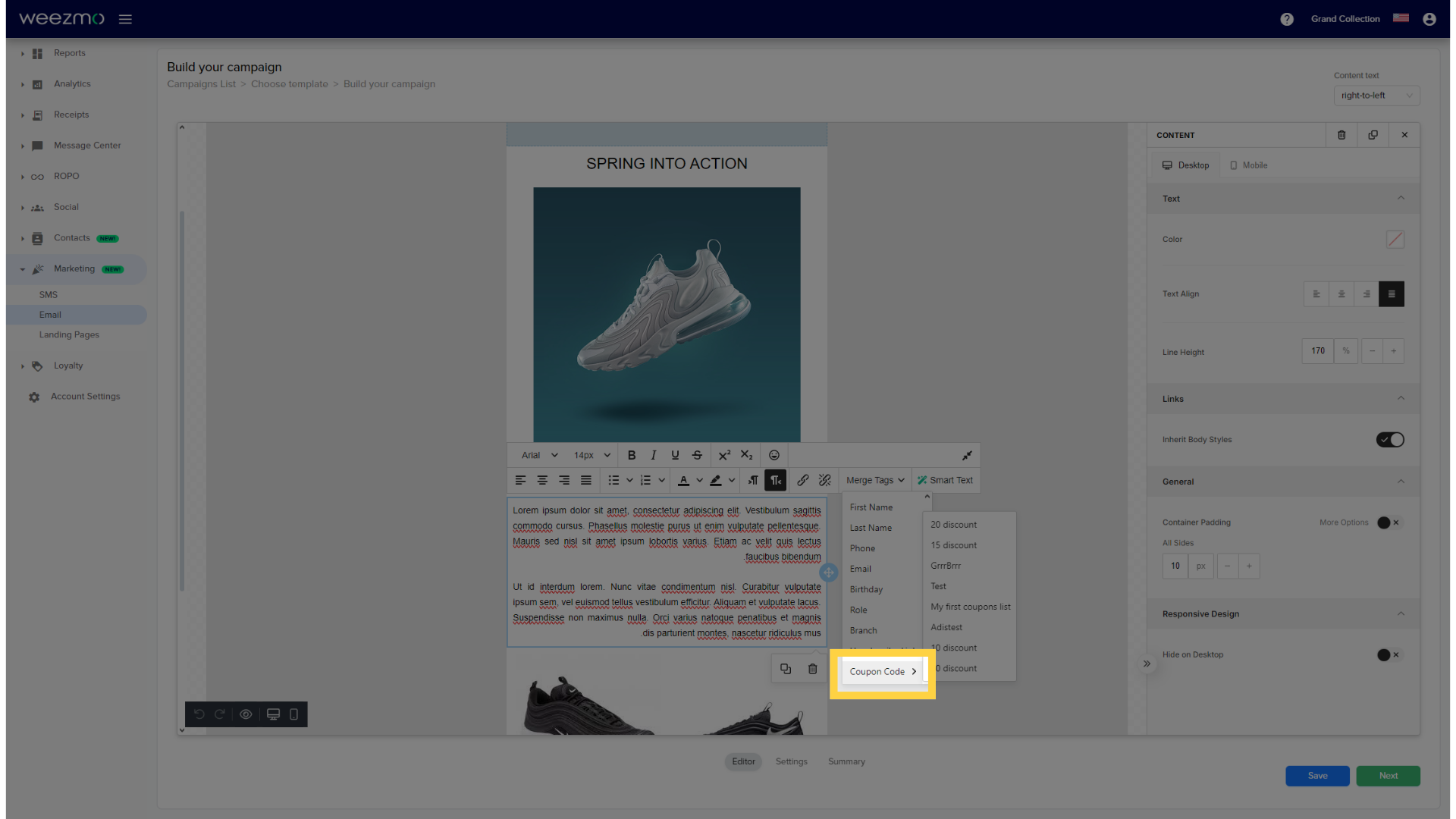
Task: Adjust the Line Height 170 value
Action: (1318, 350)
